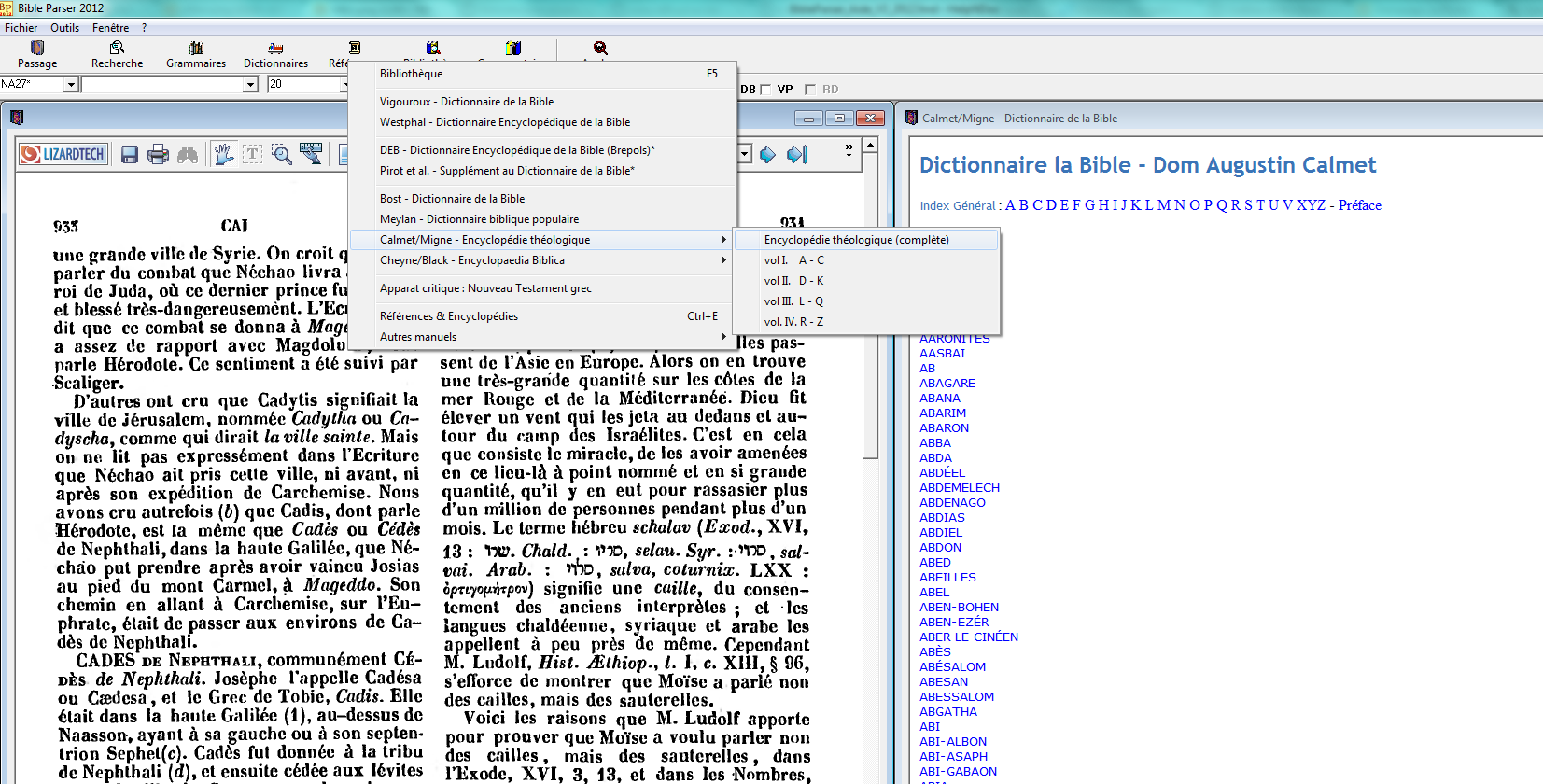Click the scroll-up arrow in document viewer
Image resolution: width=1543 pixels, height=784 pixels.
870,145
